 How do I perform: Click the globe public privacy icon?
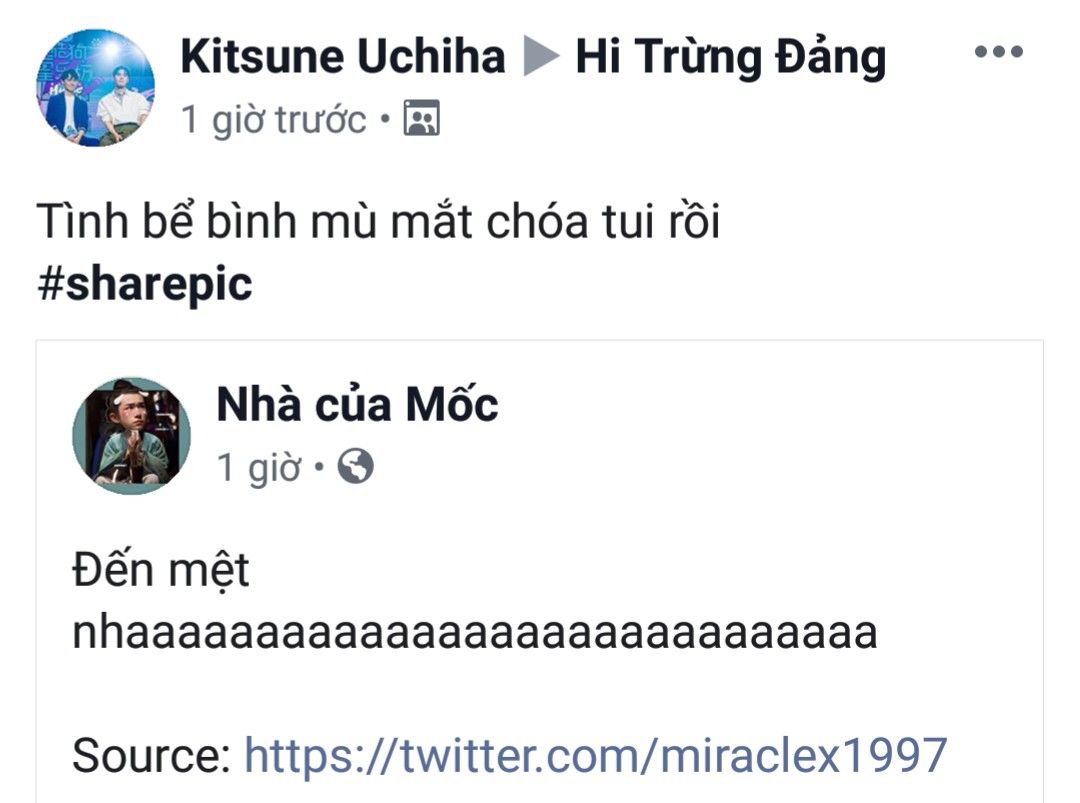pyautogui.click(x=355, y=466)
